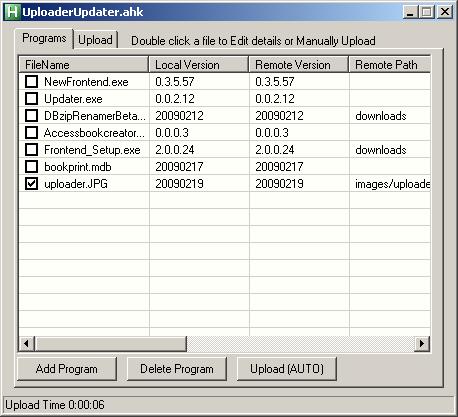Select the Accessbookcreator... file name
The height and width of the screenshot is (417, 458).
pos(94,133)
